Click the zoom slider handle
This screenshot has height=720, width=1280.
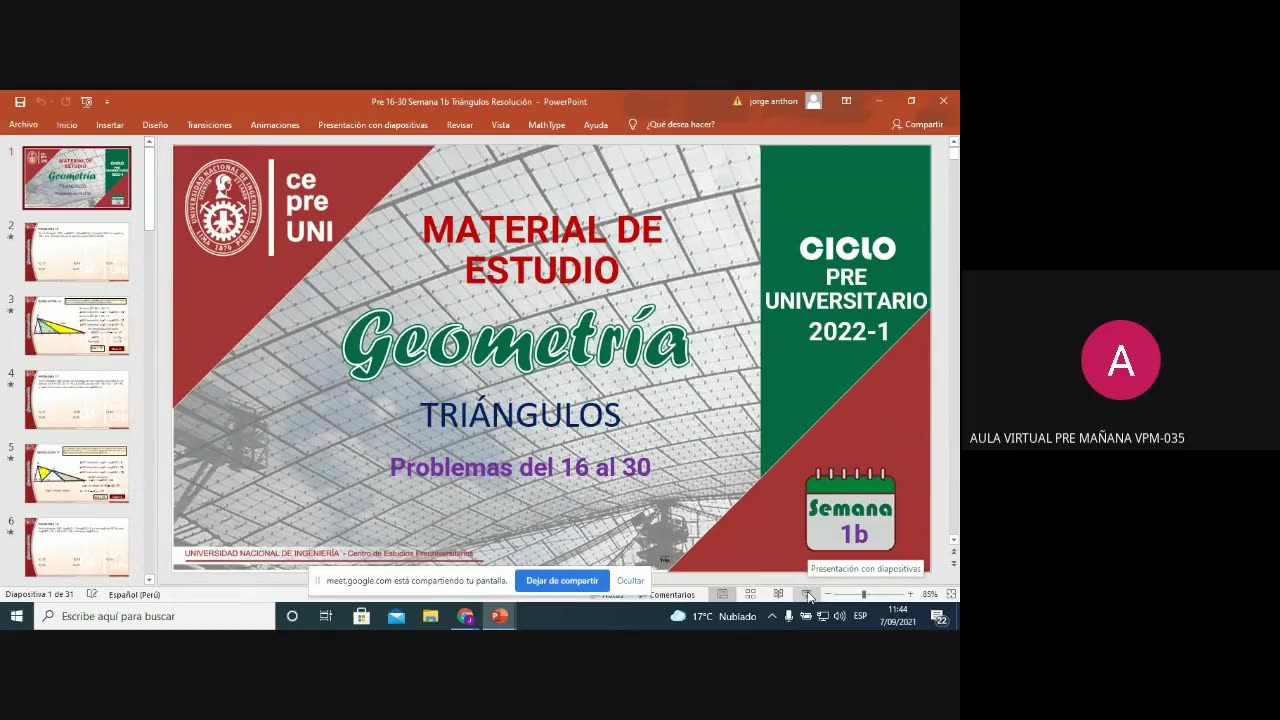click(x=864, y=594)
